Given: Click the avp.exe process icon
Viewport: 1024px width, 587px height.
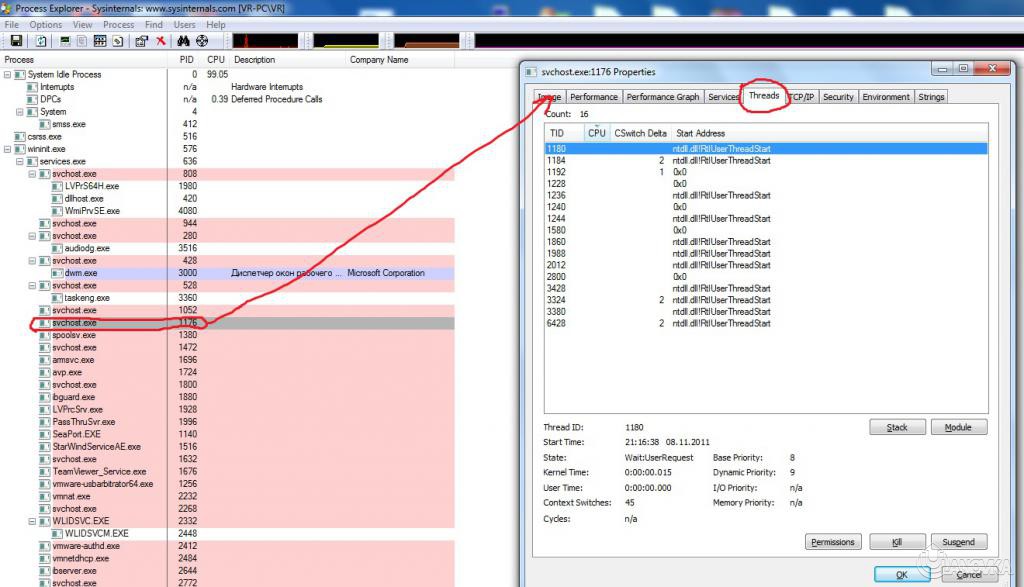Looking at the screenshot, I should 45,372.
